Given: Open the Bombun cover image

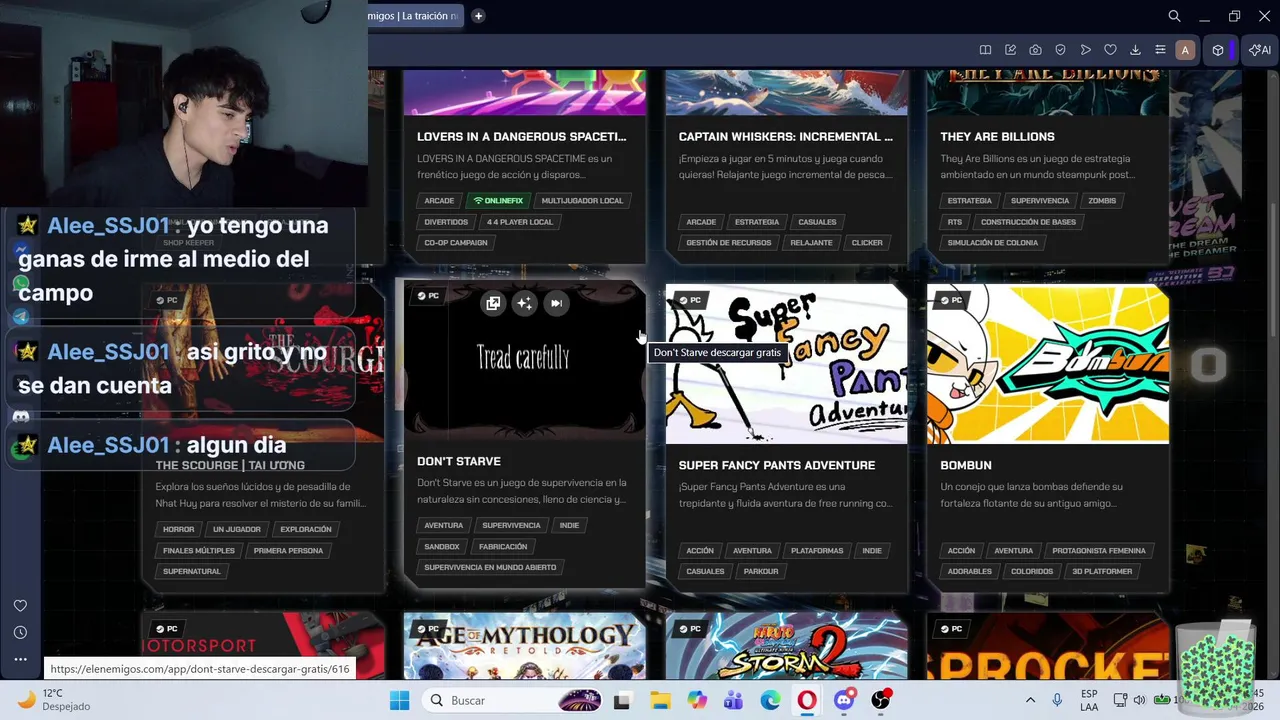Looking at the screenshot, I should [1048, 364].
